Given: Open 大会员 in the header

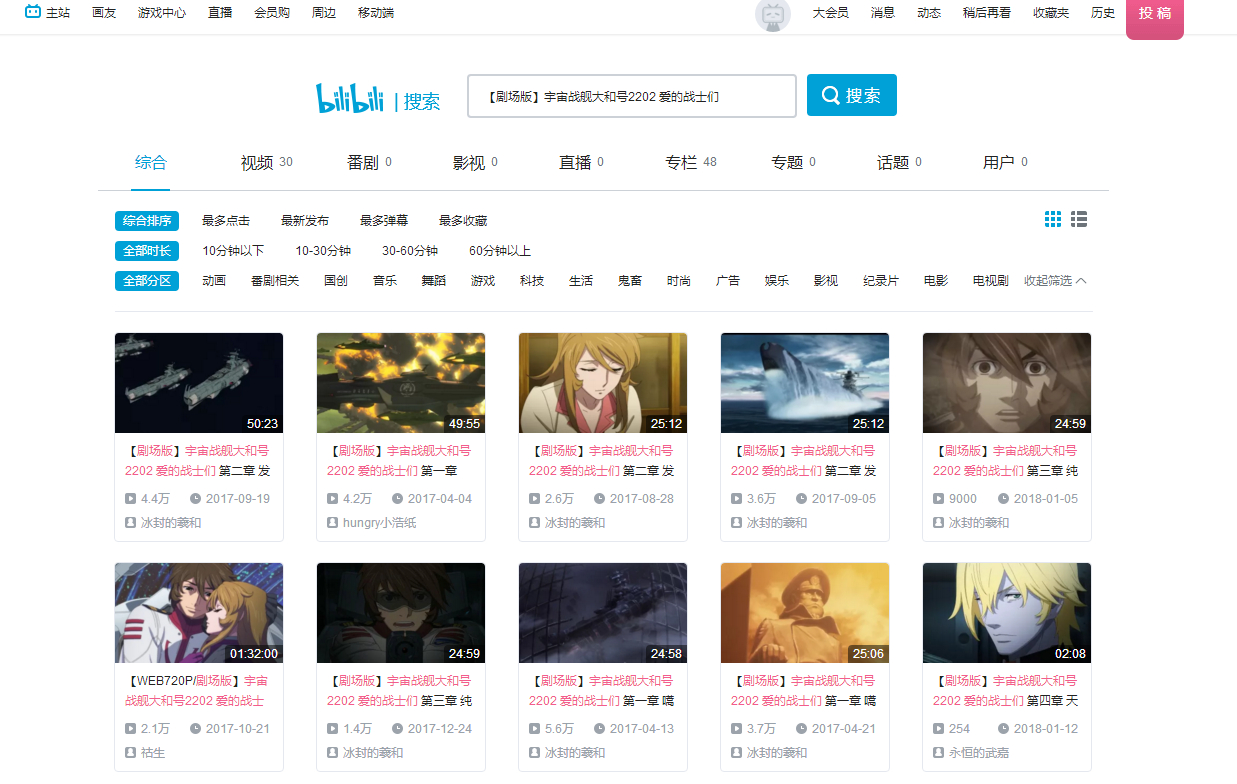Looking at the screenshot, I should [x=831, y=13].
